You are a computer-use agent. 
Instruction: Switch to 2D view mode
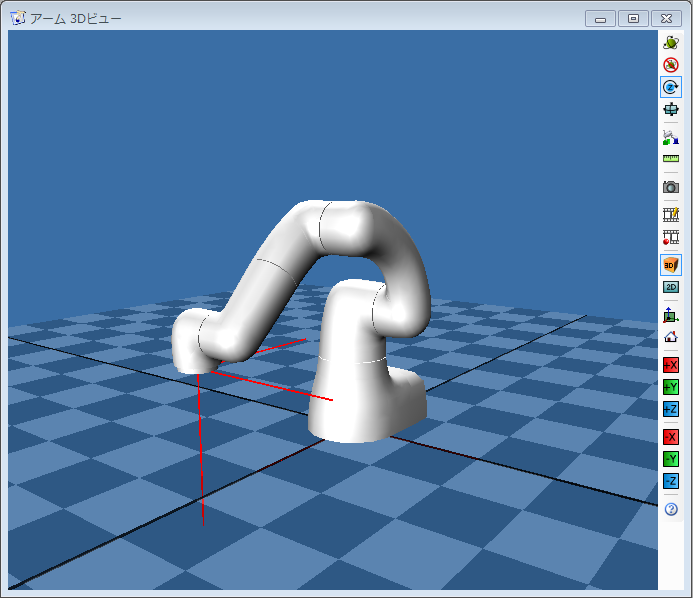pyautogui.click(x=671, y=287)
